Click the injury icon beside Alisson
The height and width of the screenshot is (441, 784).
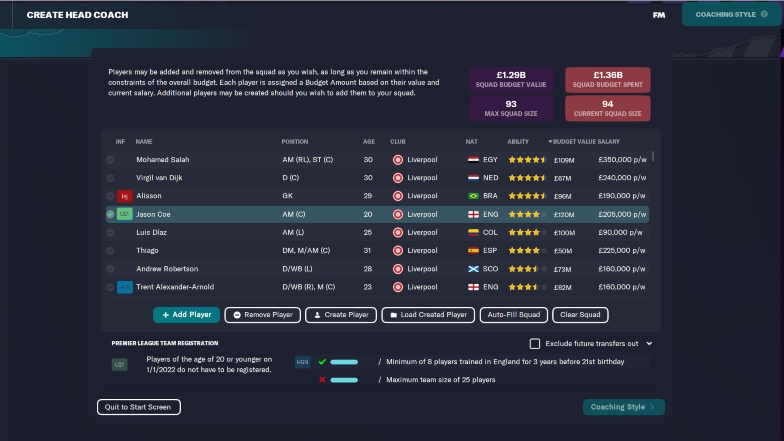(124, 196)
